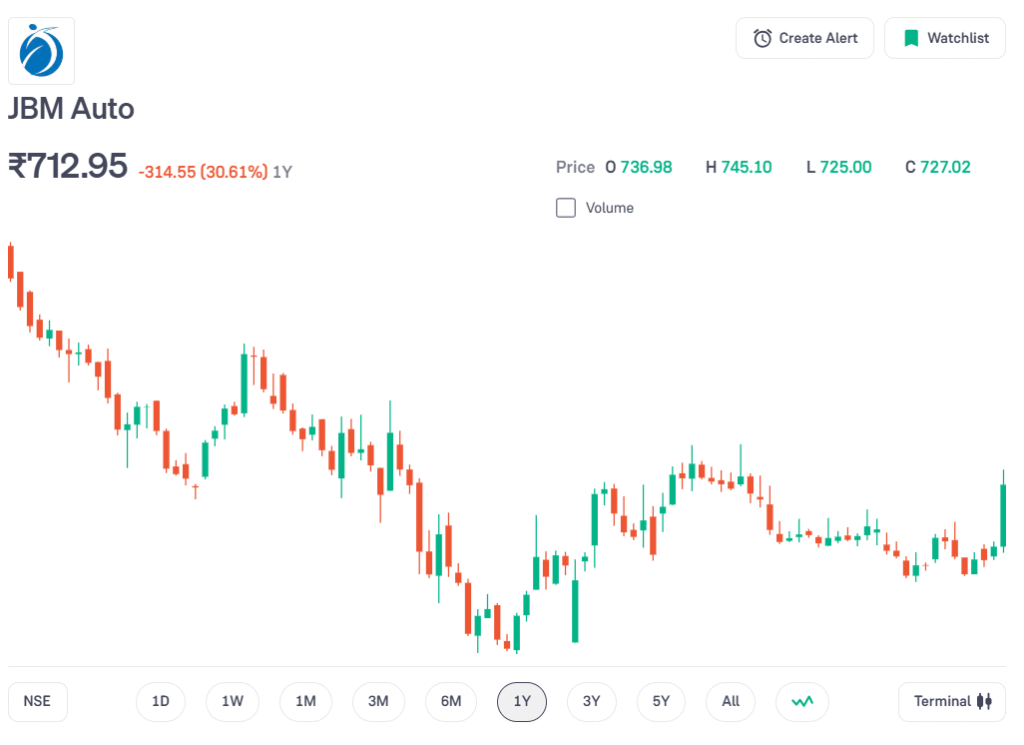The height and width of the screenshot is (745, 1024).
Task: Click the green bookmark icon in Watchlist button
Action: 911,38
